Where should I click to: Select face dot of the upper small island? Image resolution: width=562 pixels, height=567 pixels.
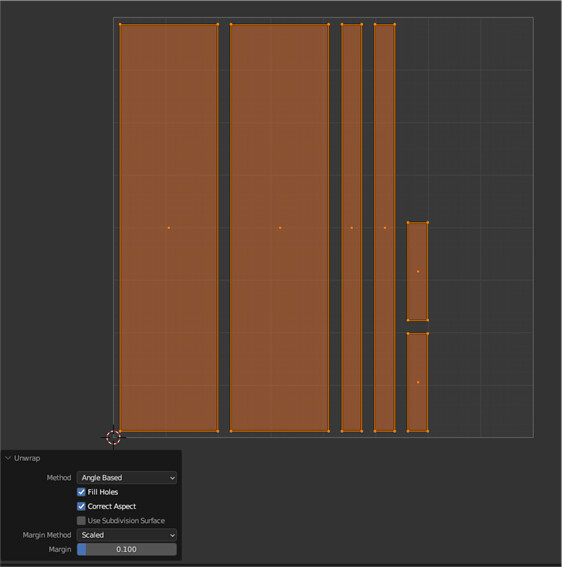tap(418, 271)
